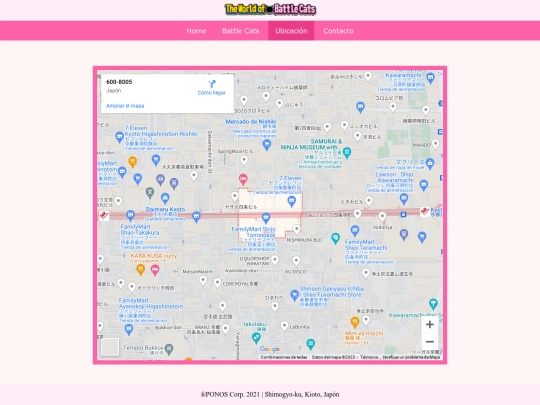Click the 7-Eleven Kyoto Higashinotoin Nishiki pin

[119, 137]
